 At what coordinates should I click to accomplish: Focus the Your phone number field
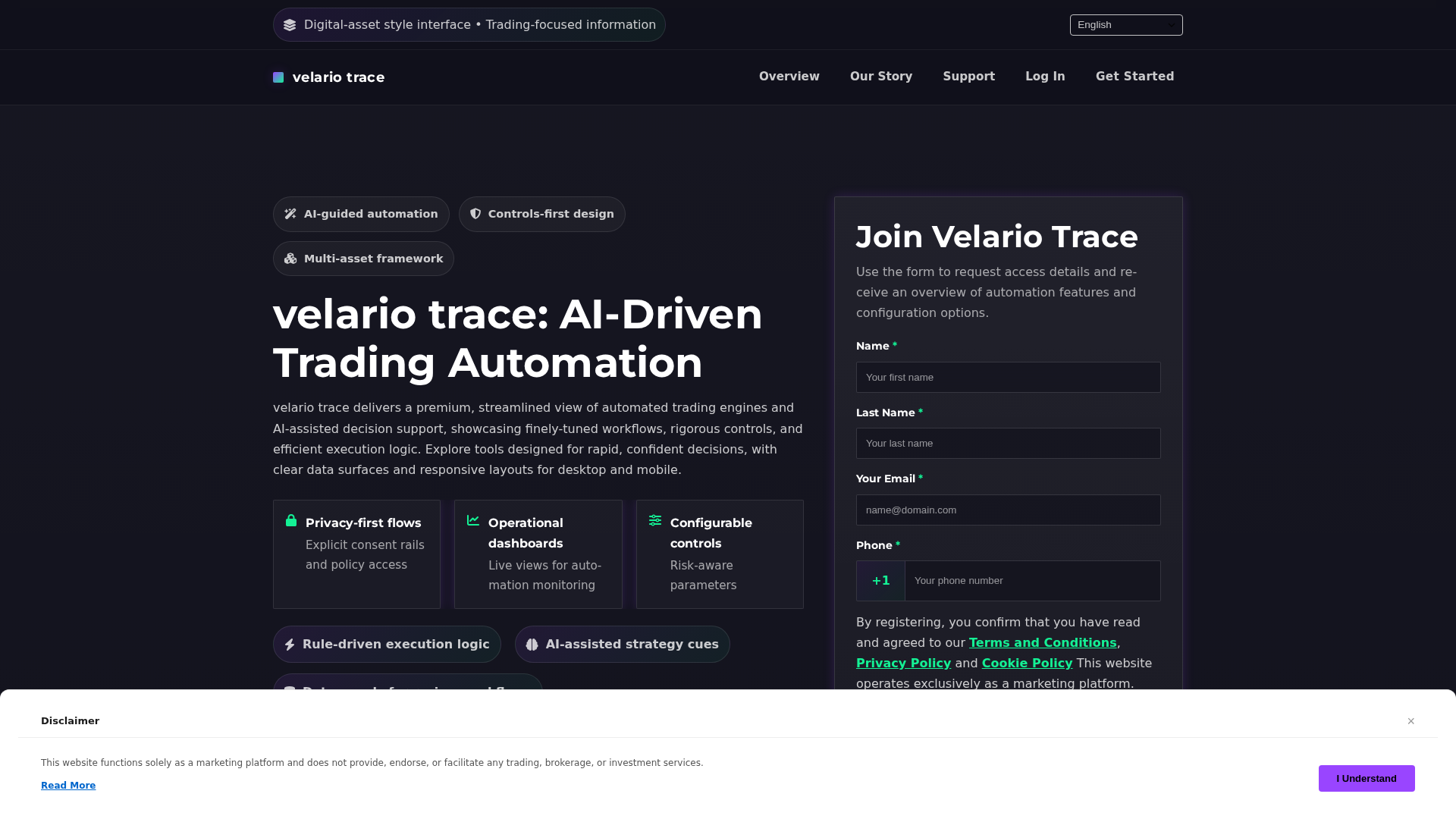tap(1033, 581)
